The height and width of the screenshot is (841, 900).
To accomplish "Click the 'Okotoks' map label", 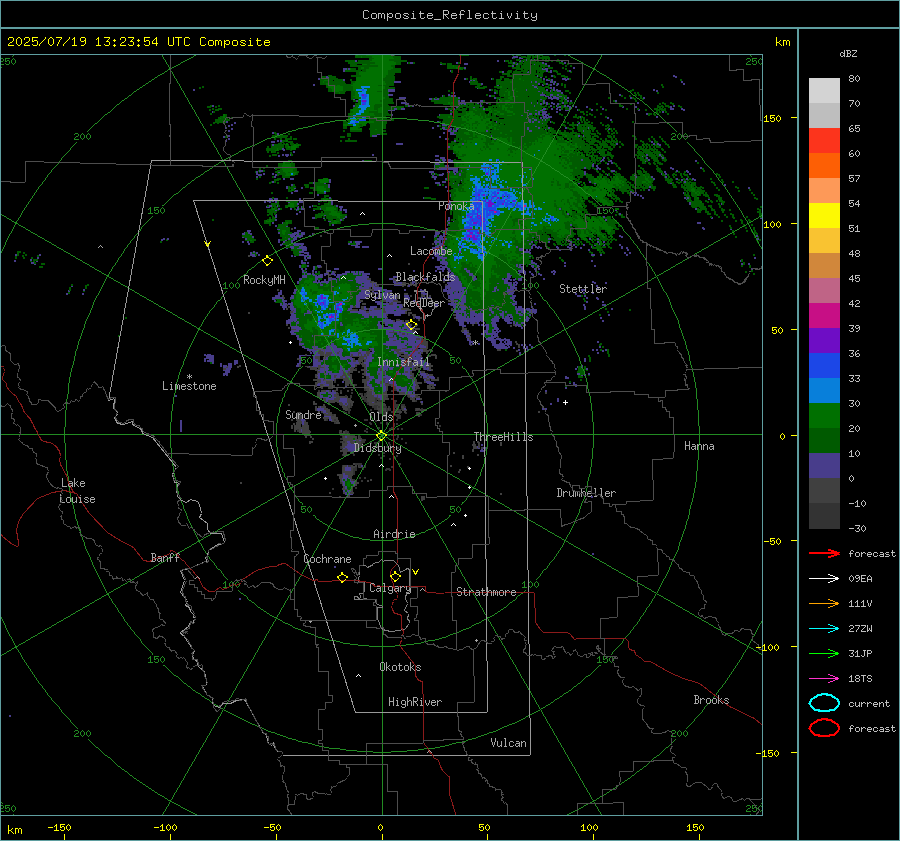I will (400, 667).
